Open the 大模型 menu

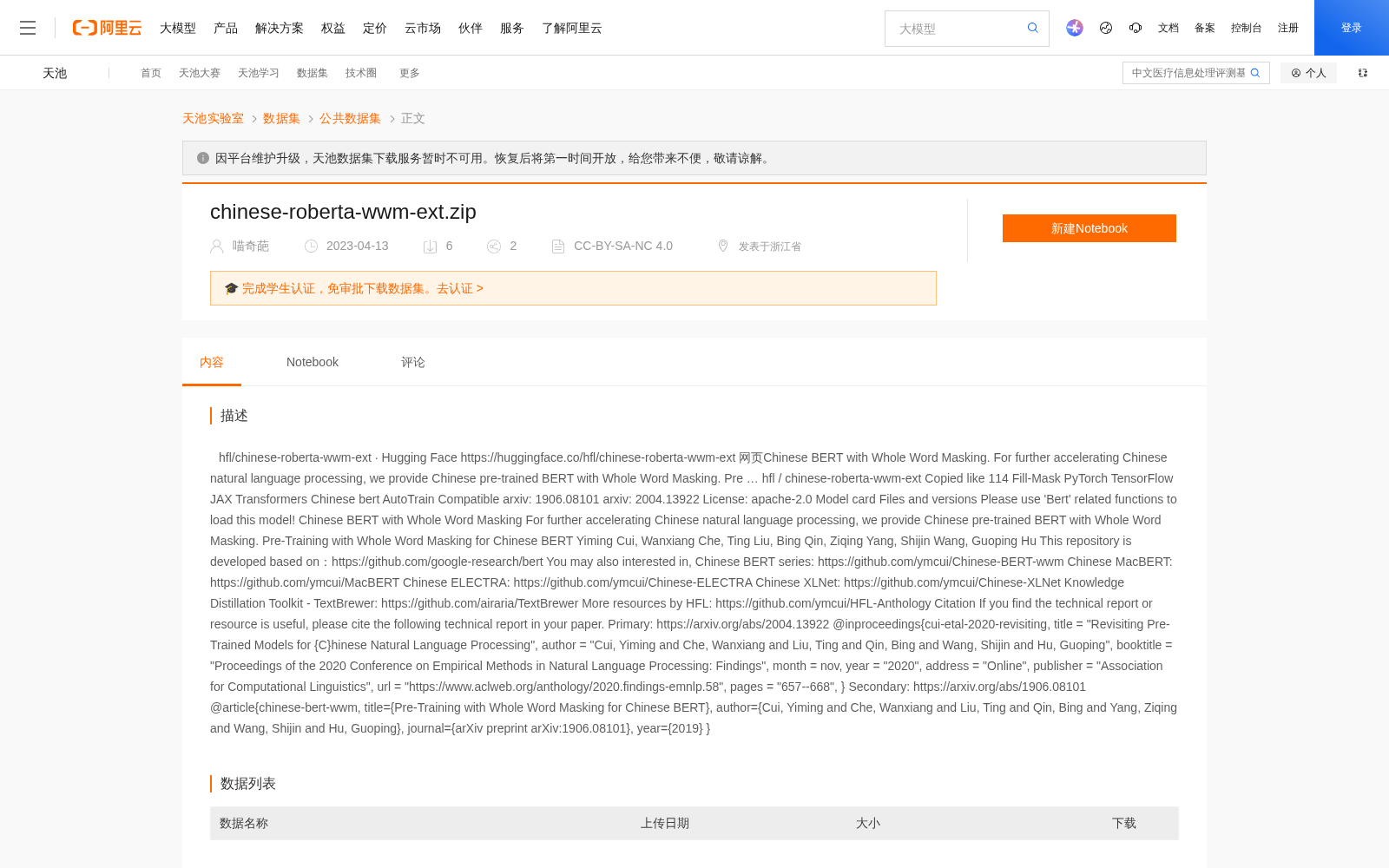178,28
